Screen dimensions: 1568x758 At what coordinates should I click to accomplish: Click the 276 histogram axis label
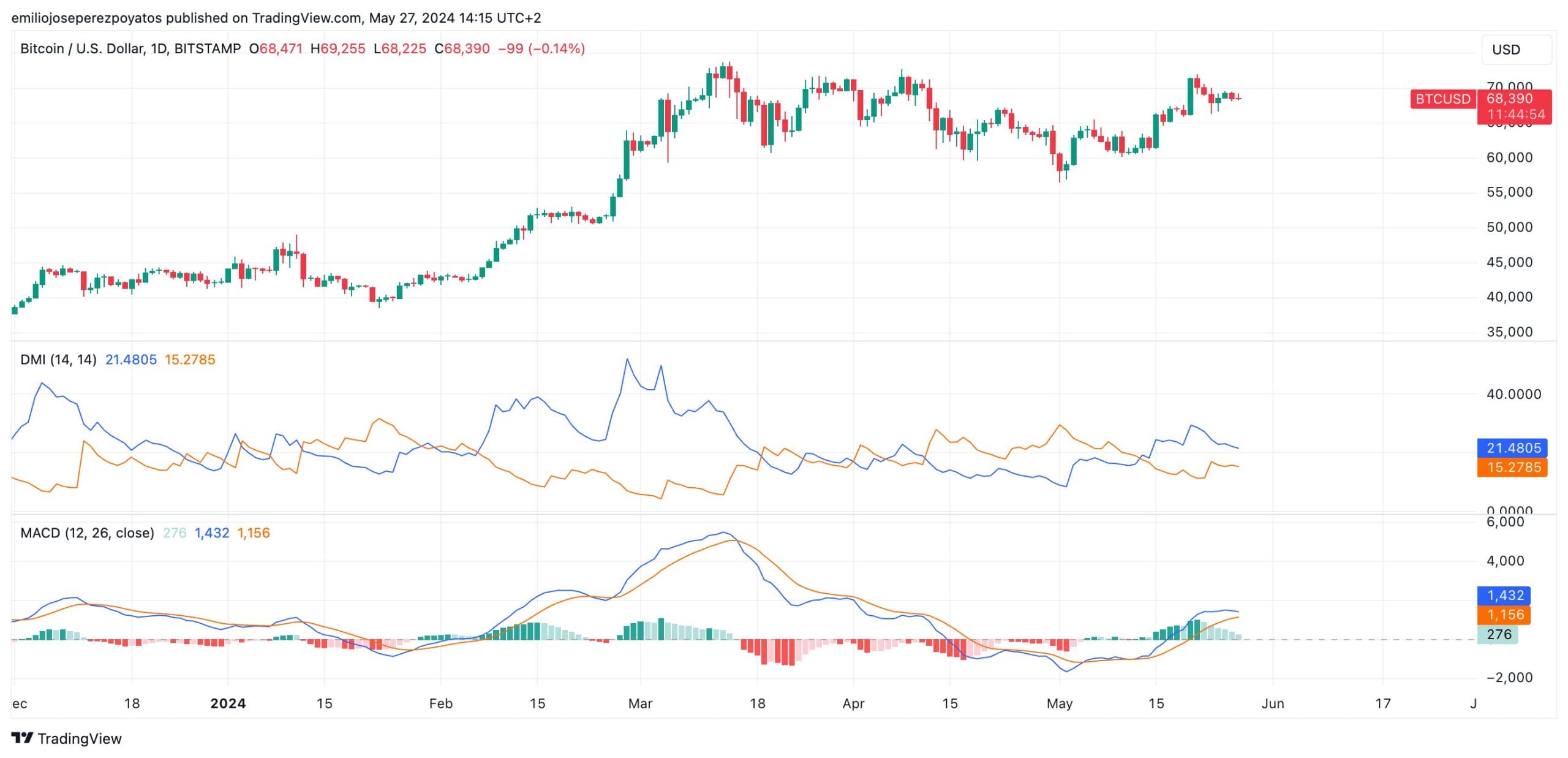[x=1498, y=634]
